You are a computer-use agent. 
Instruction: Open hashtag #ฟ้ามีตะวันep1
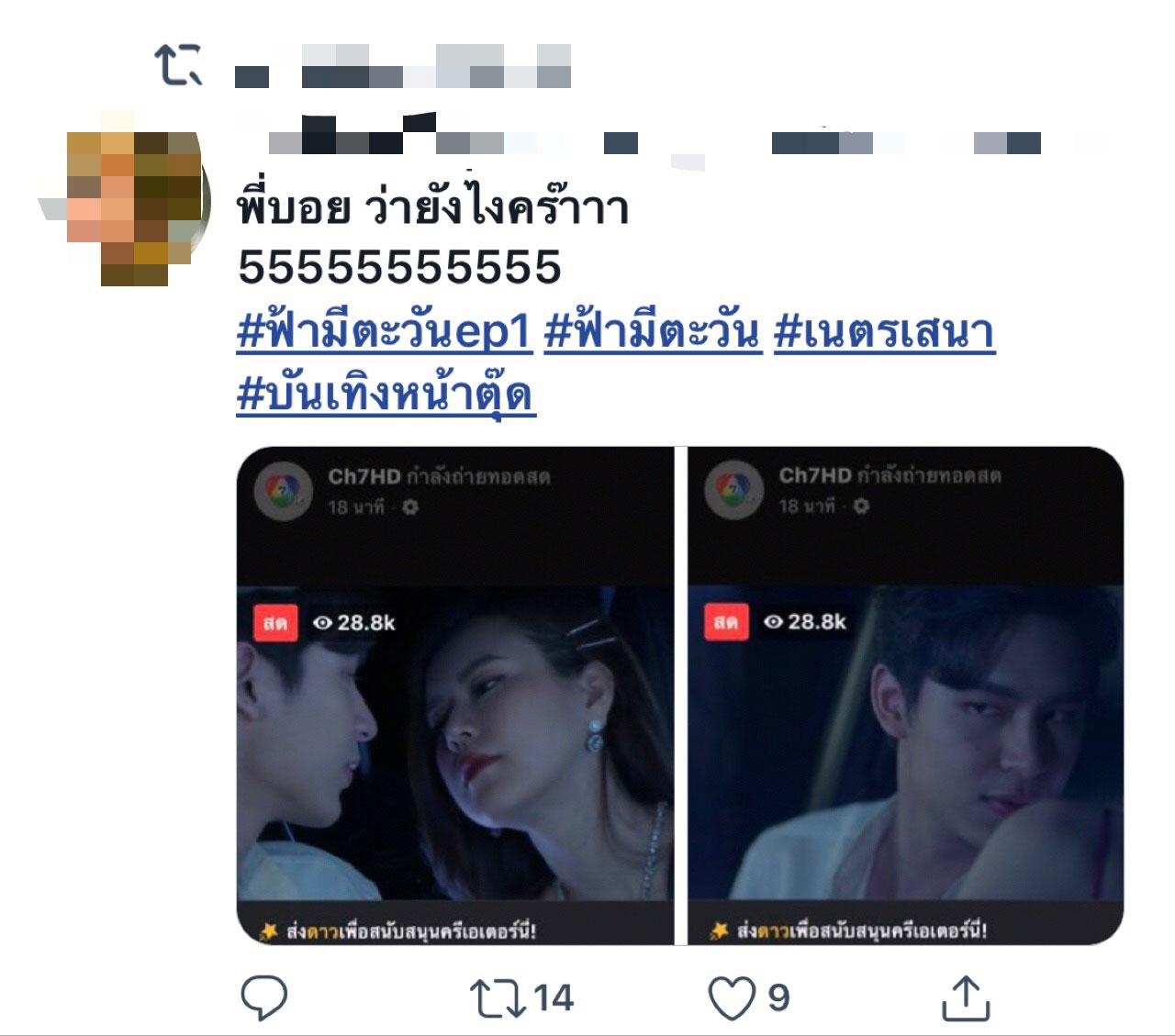tap(385, 332)
